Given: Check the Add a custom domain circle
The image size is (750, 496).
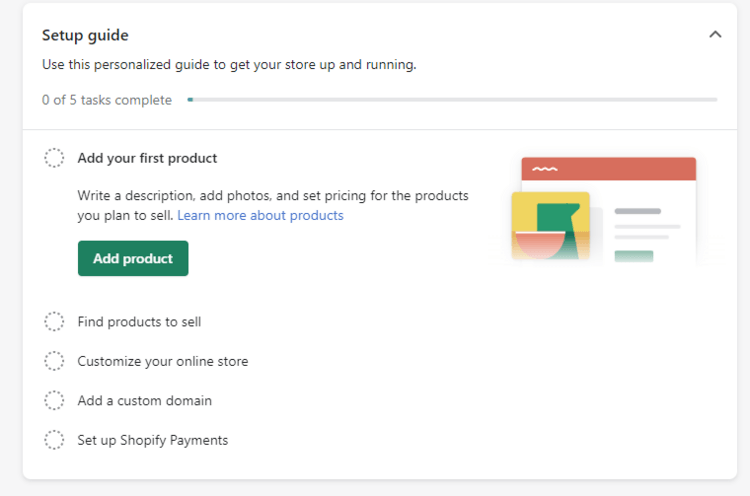Looking at the screenshot, I should click(x=54, y=401).
